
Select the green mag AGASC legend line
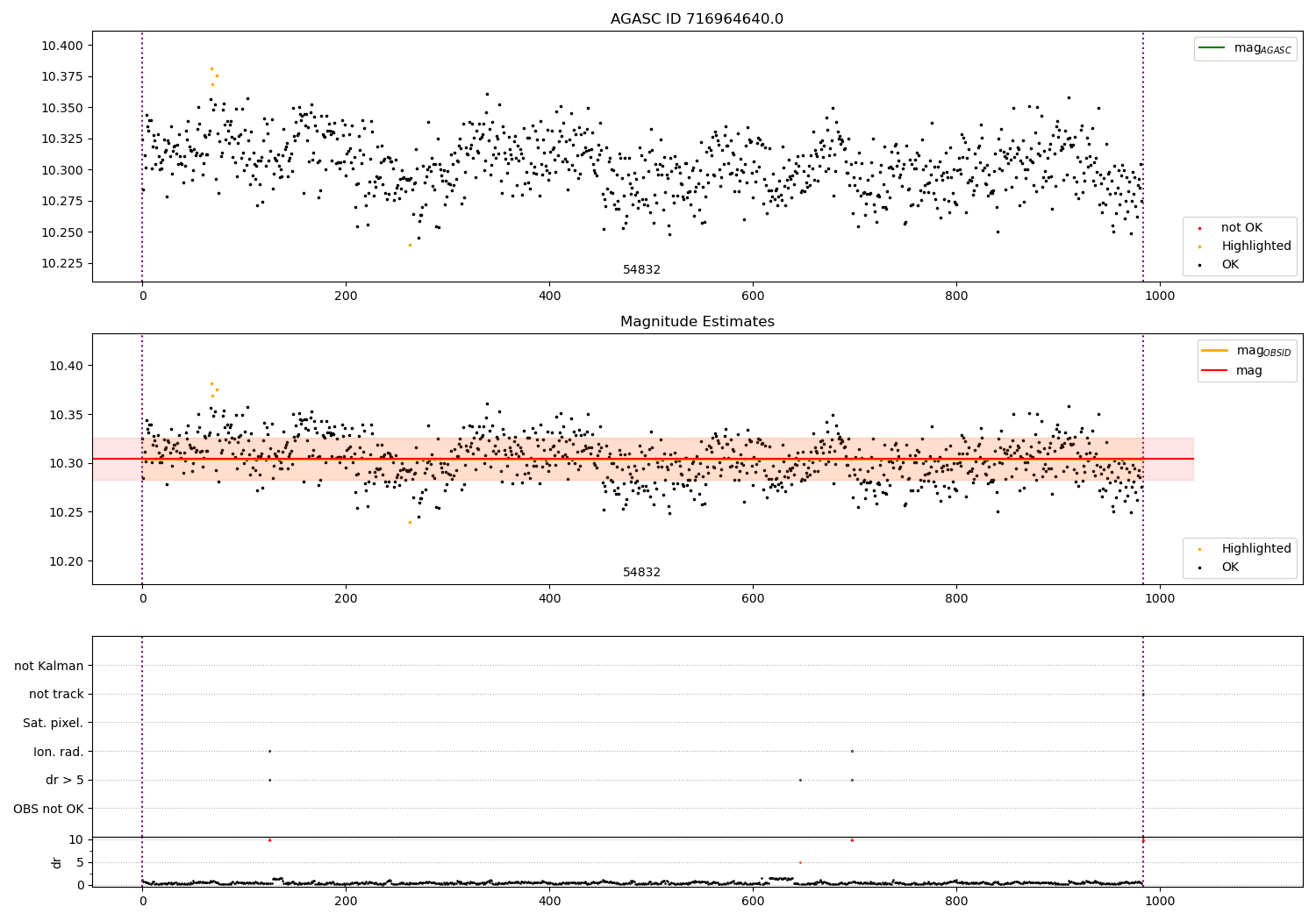point(1212,48)
